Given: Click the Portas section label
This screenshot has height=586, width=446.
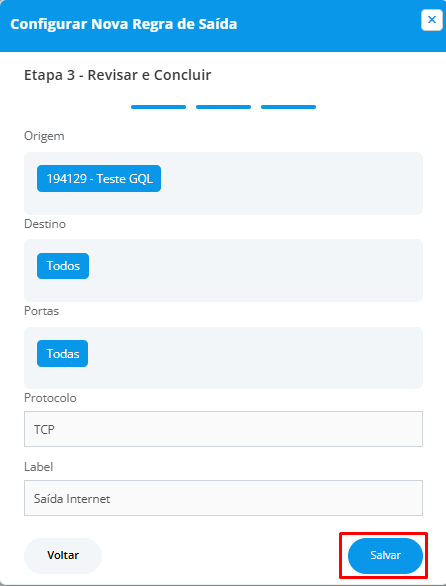Looking at the screenshot, I should [x=41, y=311].
